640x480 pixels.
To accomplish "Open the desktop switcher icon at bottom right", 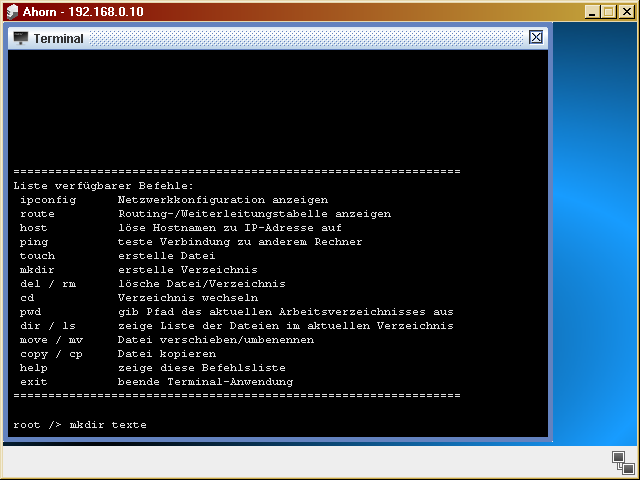I will 623,462.
